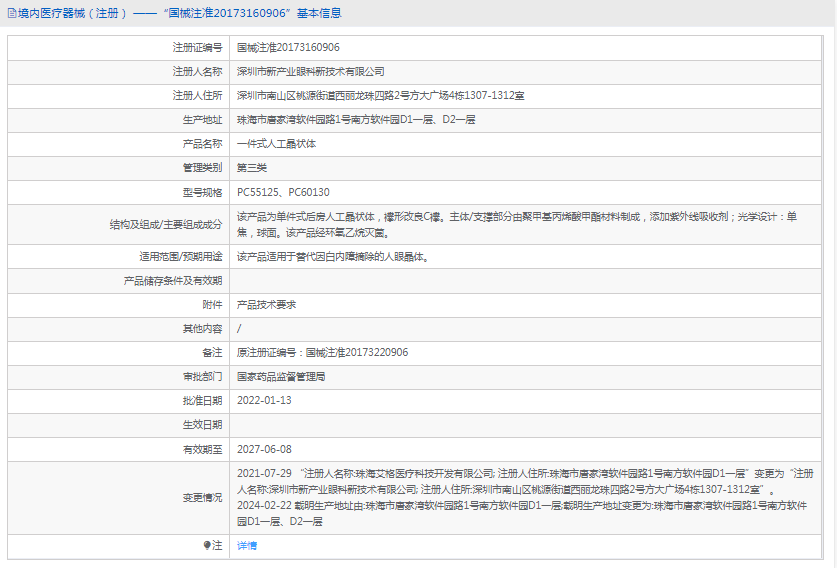The width and height of the screenshot is (837, 568).
Task: Select the 第三类 management category value
Action: tap(252, 167)
